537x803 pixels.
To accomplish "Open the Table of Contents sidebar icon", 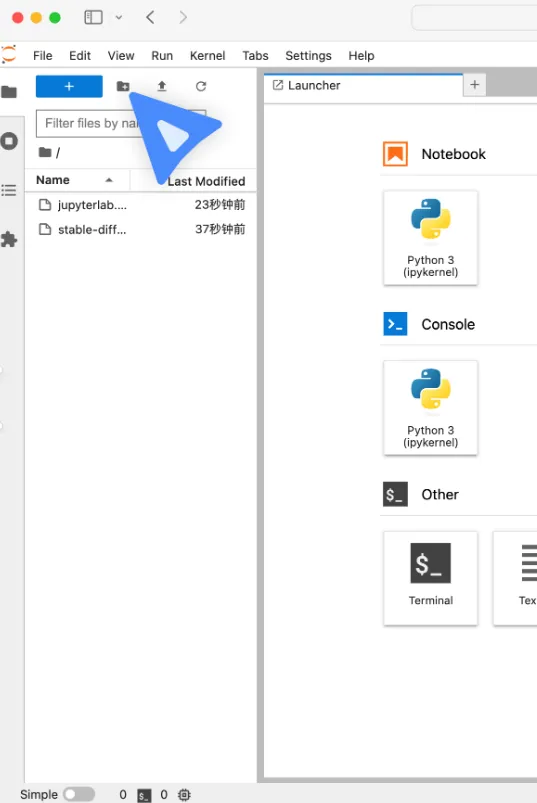I will (9, 191).
